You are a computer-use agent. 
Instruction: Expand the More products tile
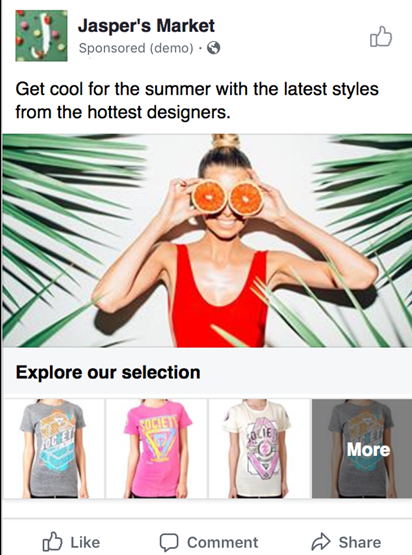click(x=362, y=448)
